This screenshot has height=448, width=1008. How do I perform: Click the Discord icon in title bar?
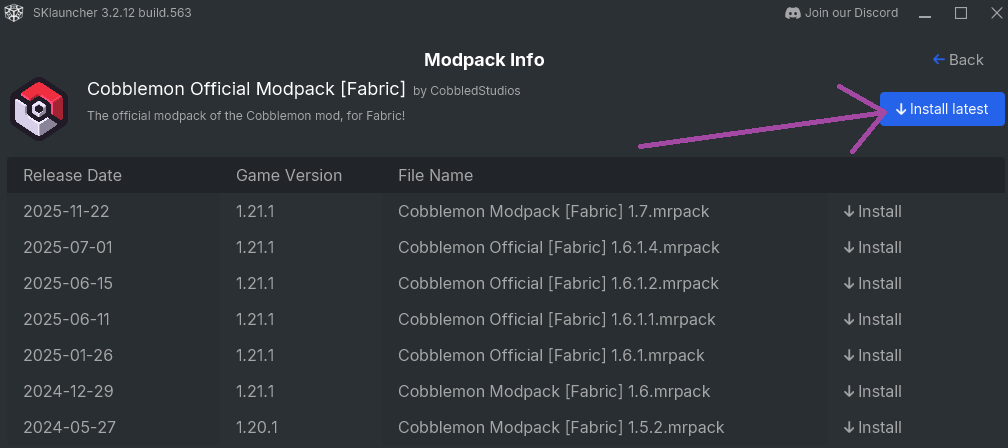click(792, 13)
